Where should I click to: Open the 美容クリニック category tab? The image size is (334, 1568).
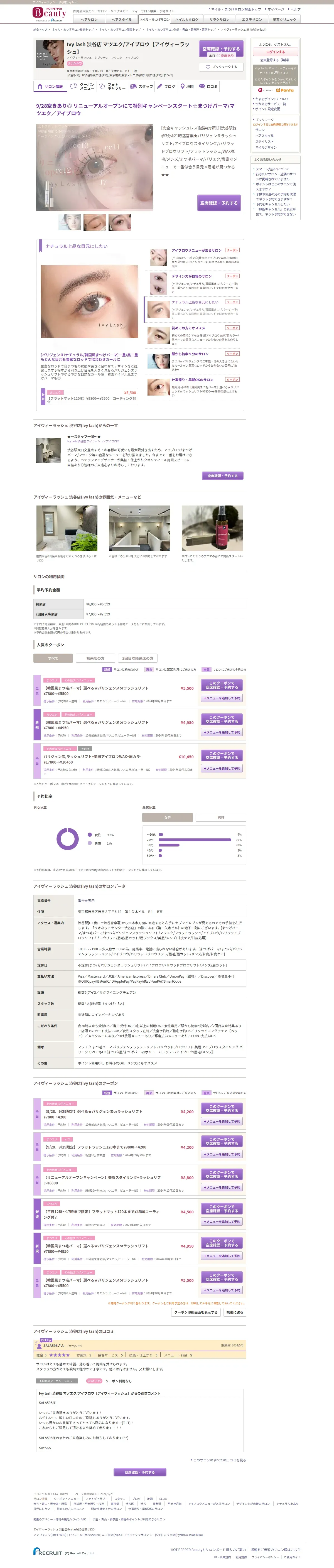(285, 19)
